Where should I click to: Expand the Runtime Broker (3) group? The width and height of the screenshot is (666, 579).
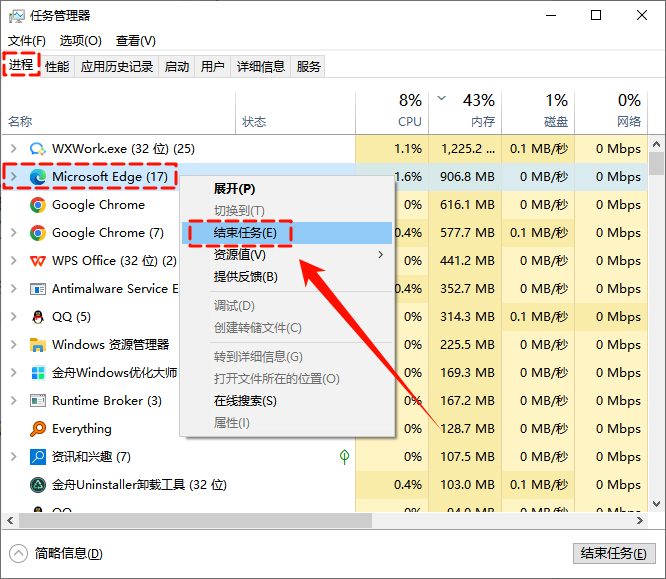tap(14, 401)
